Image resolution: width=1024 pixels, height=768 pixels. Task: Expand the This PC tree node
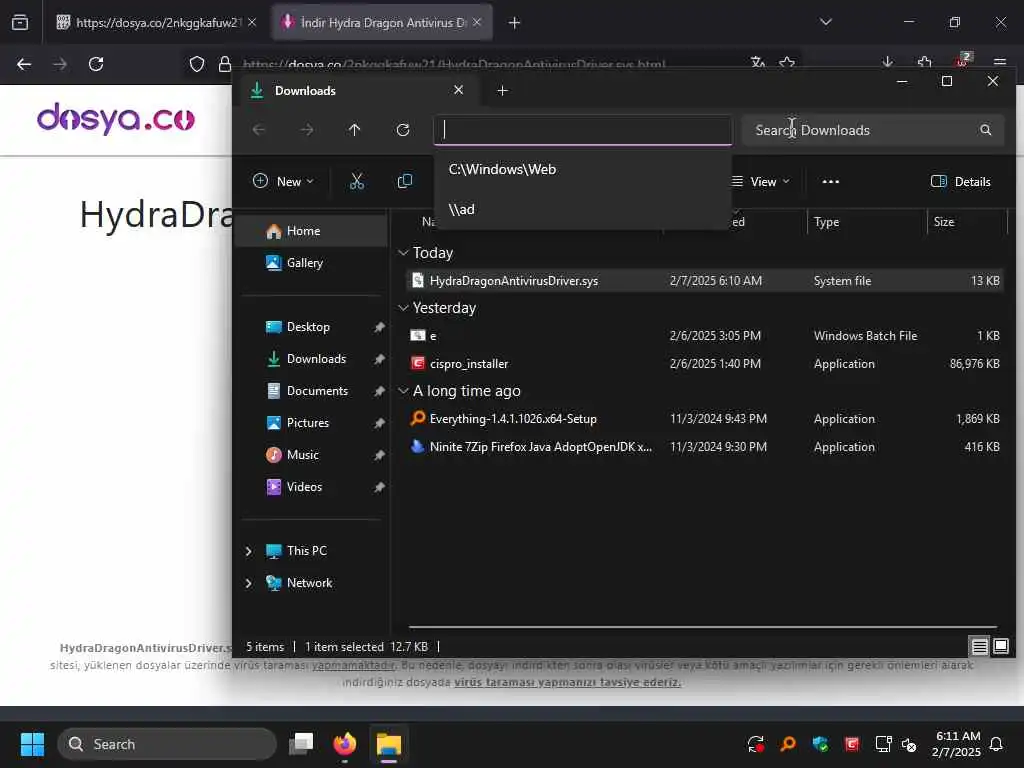point(249,551)
